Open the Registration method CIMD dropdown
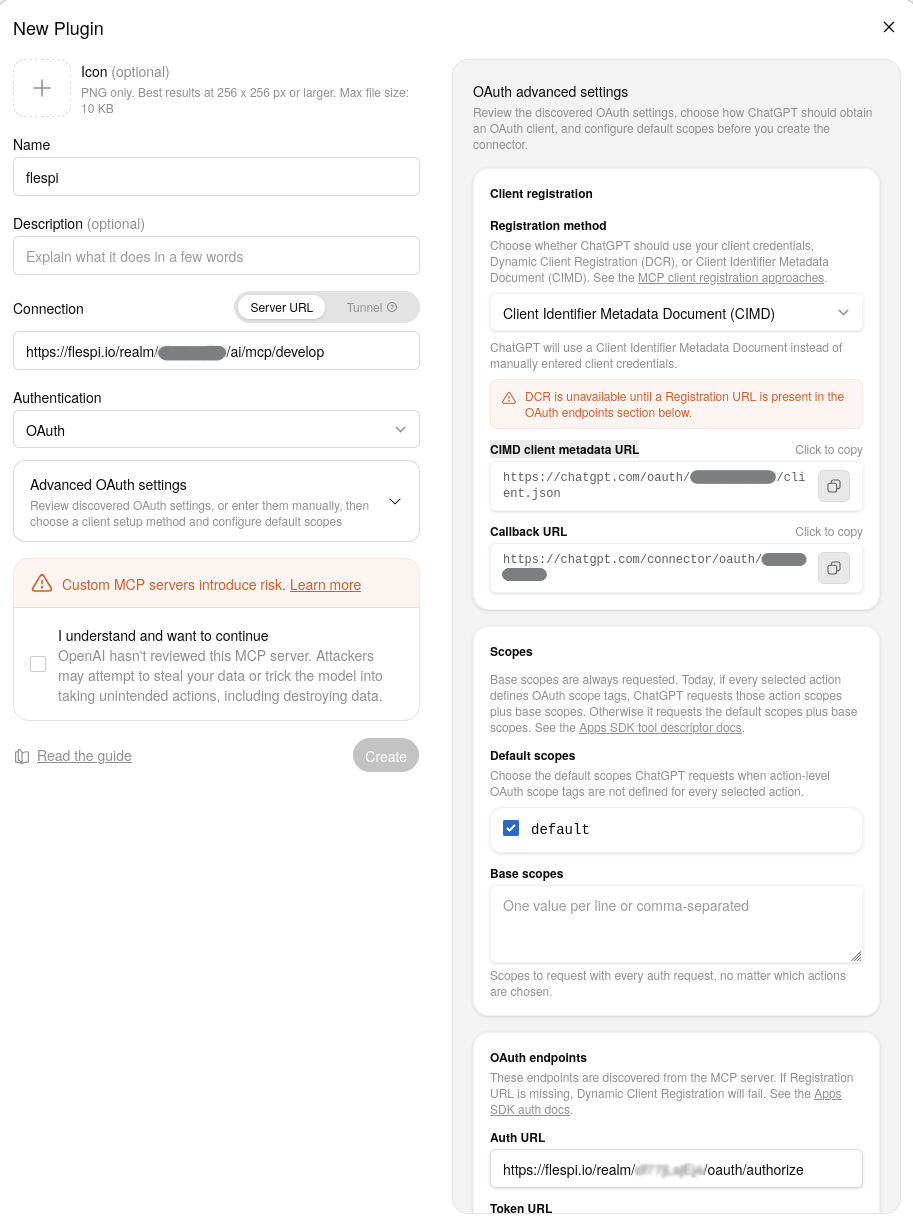913x1223 pixels. (x=676, y=313)
